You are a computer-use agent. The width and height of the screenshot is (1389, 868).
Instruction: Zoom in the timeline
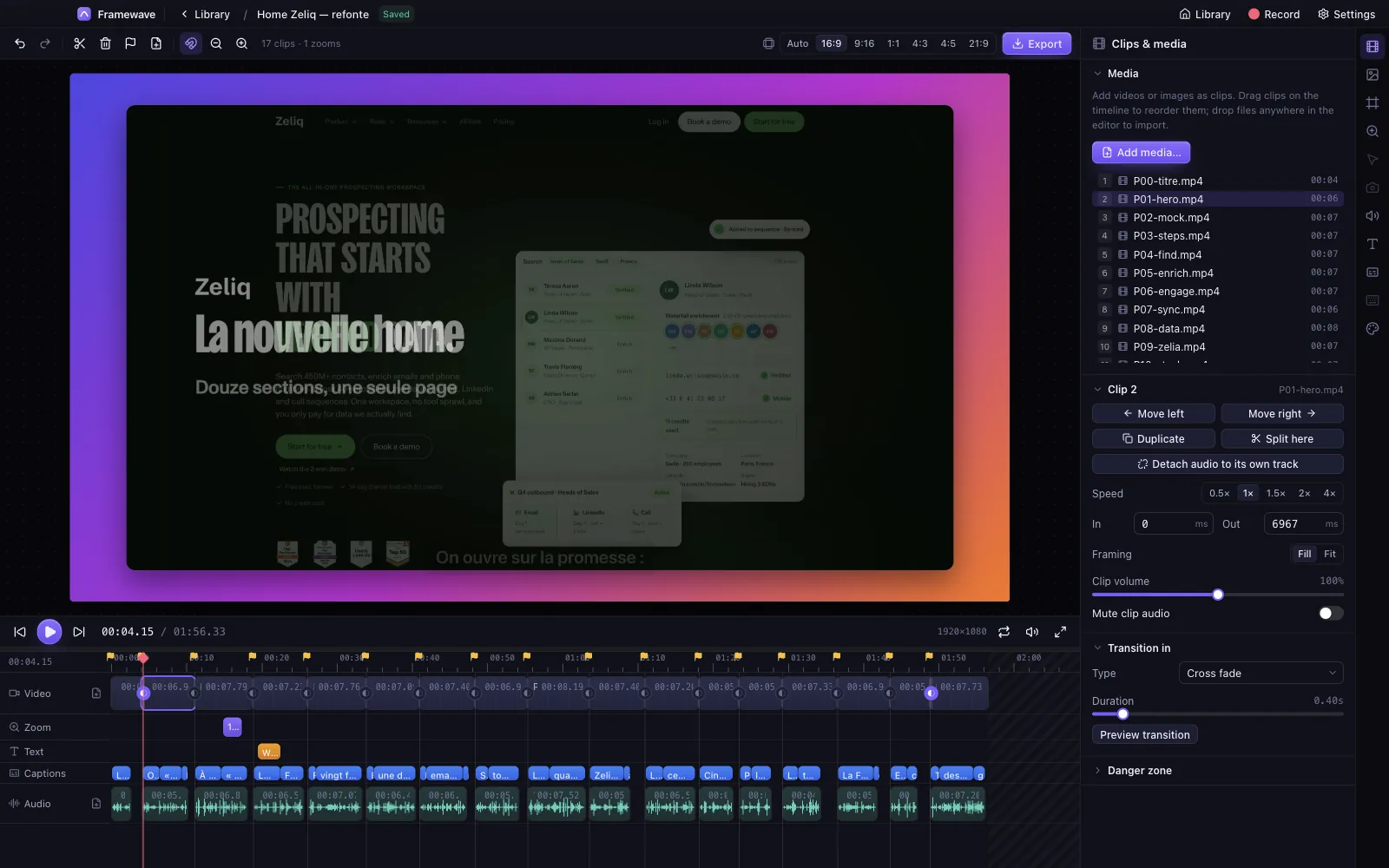tap(241, 43)
